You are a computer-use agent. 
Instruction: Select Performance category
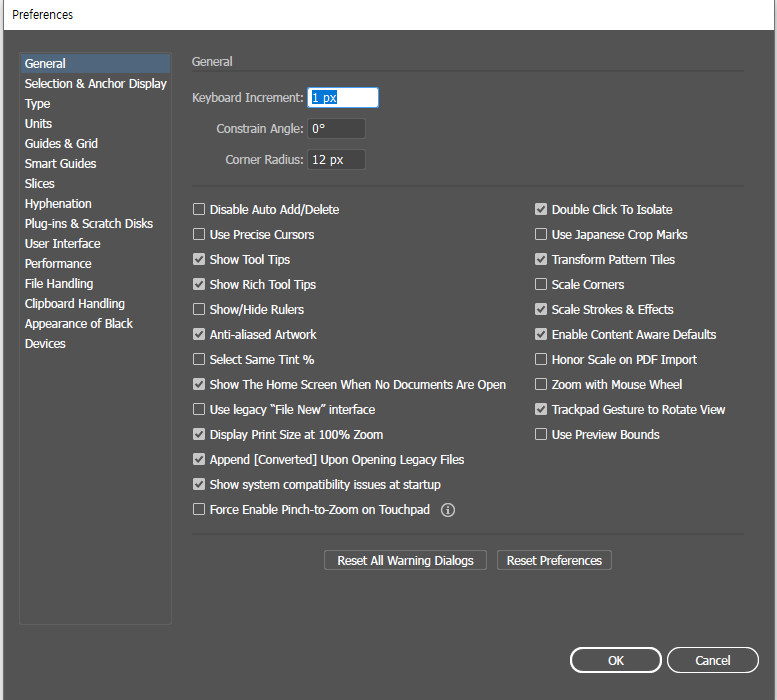coord(96,264)
